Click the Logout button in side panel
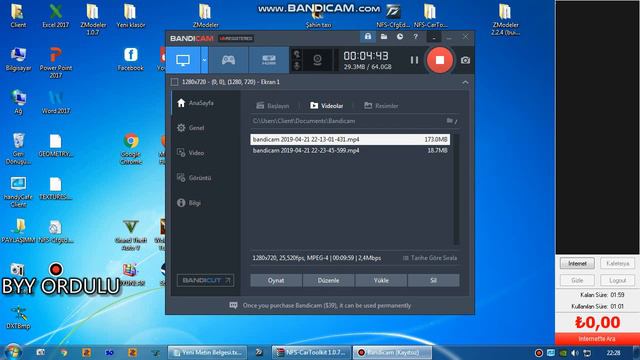Screen dimensions: 640x360 [x=617, y=280]
